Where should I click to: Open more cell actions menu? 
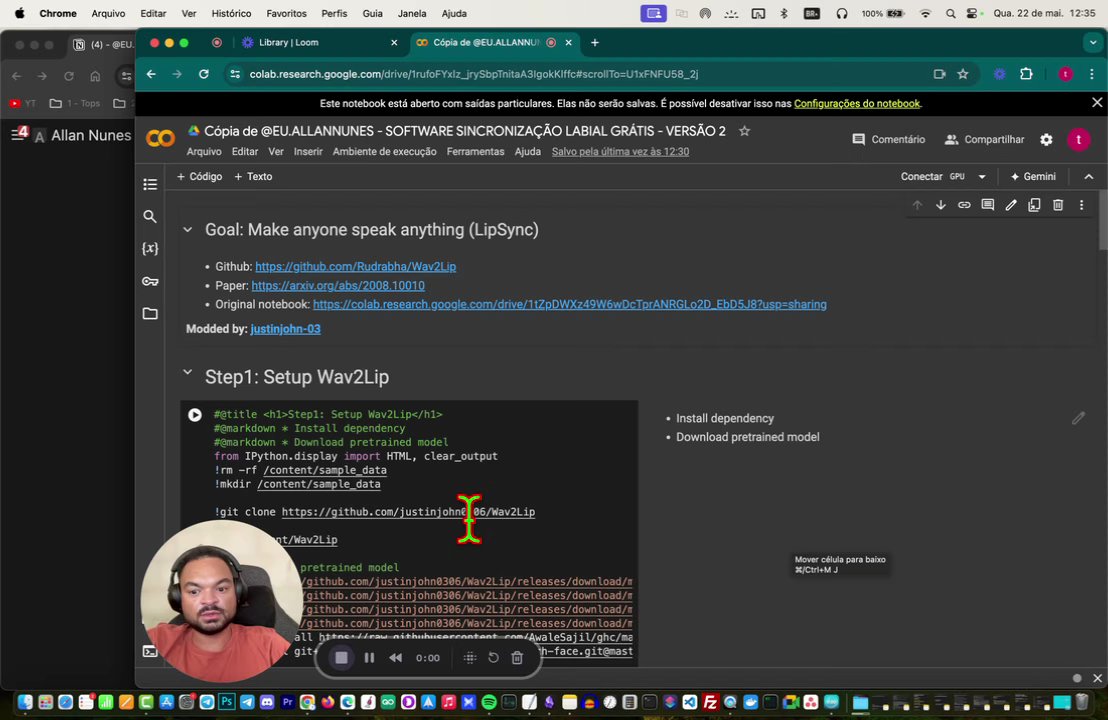(1081, 205)
